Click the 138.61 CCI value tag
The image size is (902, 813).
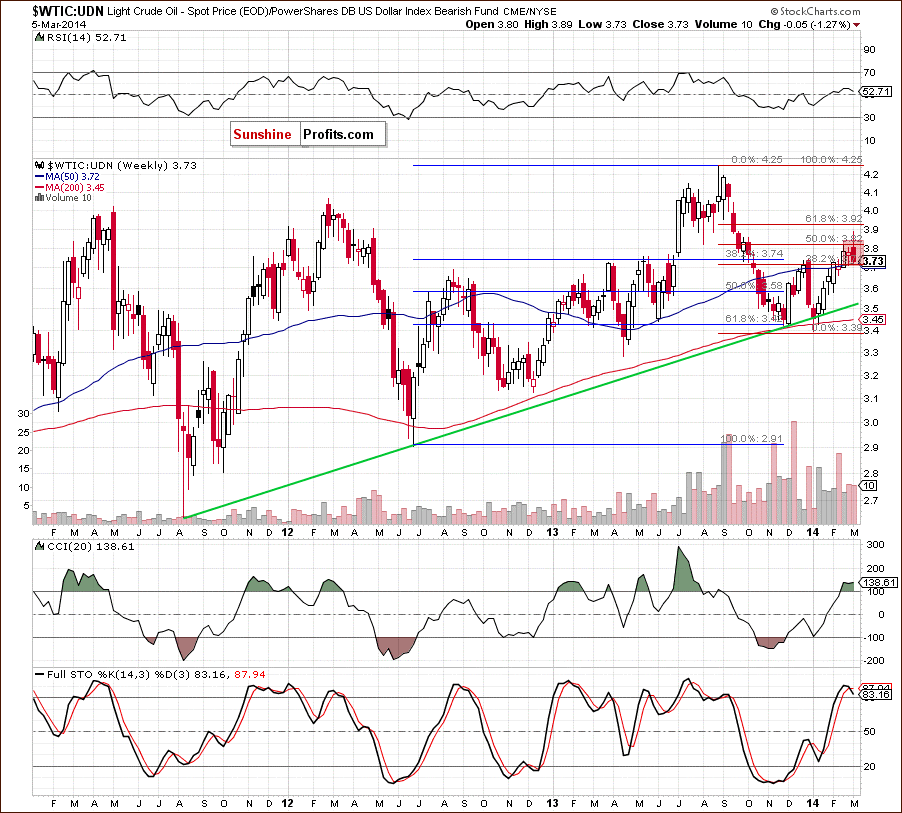879,583
